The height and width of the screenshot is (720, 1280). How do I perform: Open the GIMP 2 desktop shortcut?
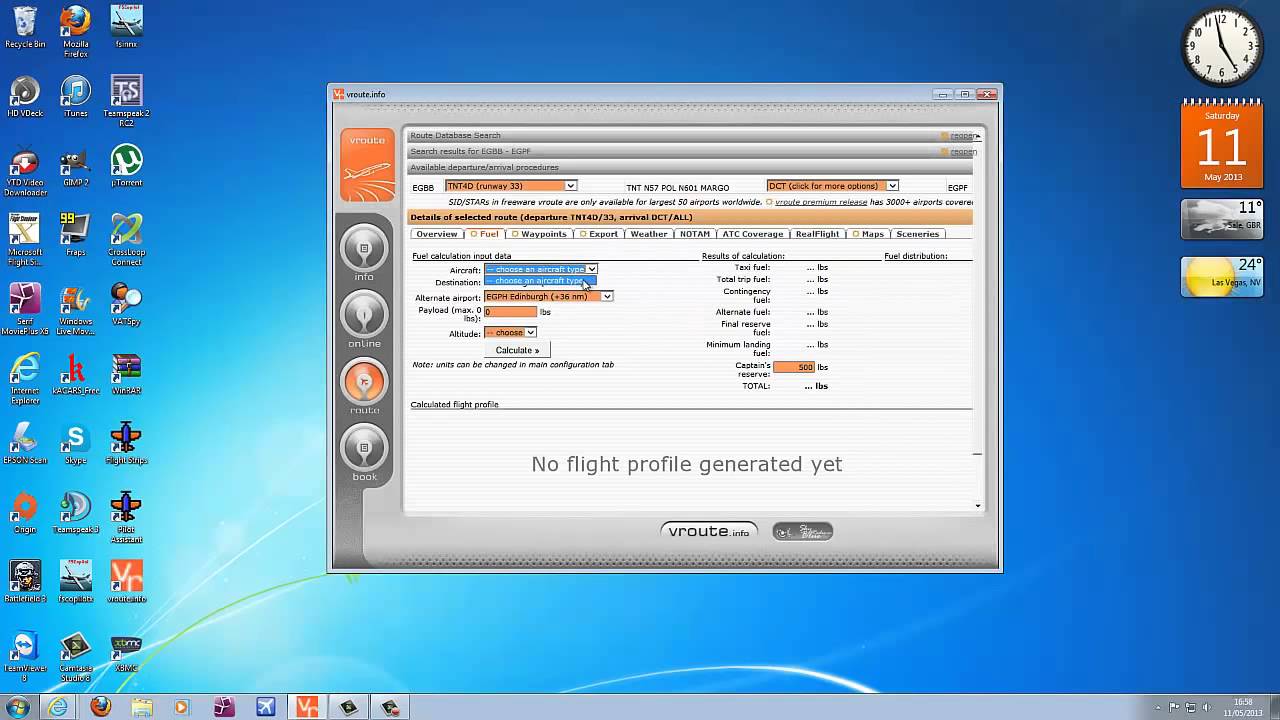(75, 167)
